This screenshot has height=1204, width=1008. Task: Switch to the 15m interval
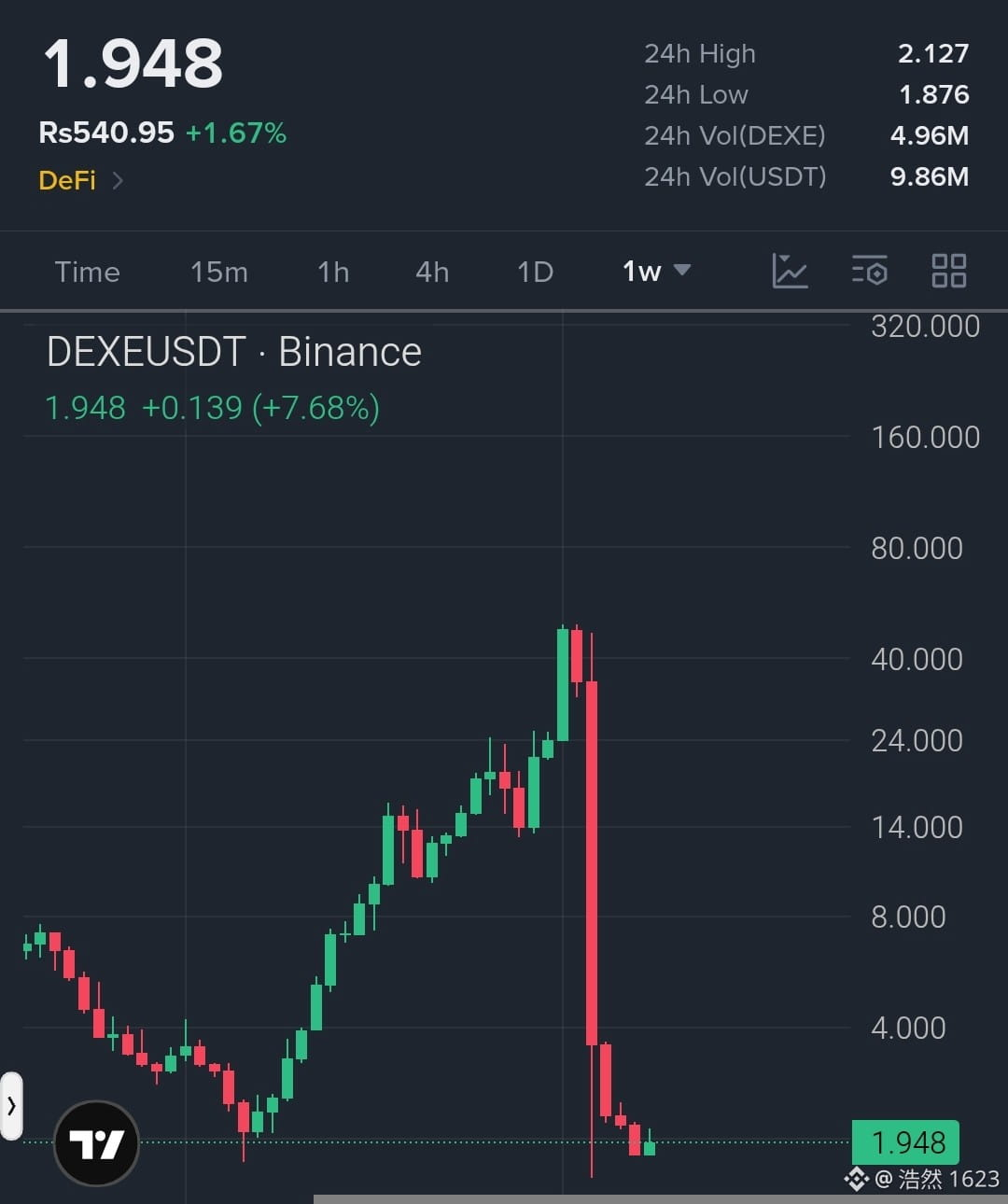219,273
